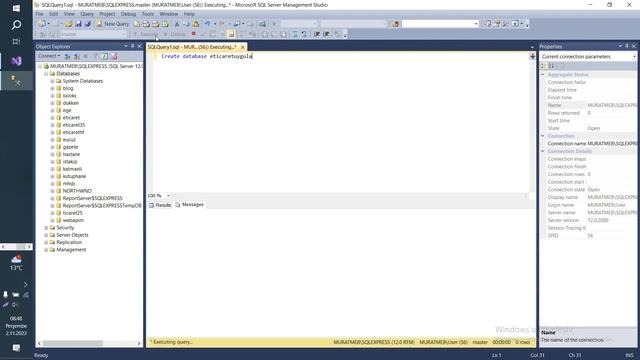The image size is (640, 360).
Task: Open the Window menu
Action: coord(169,14)
